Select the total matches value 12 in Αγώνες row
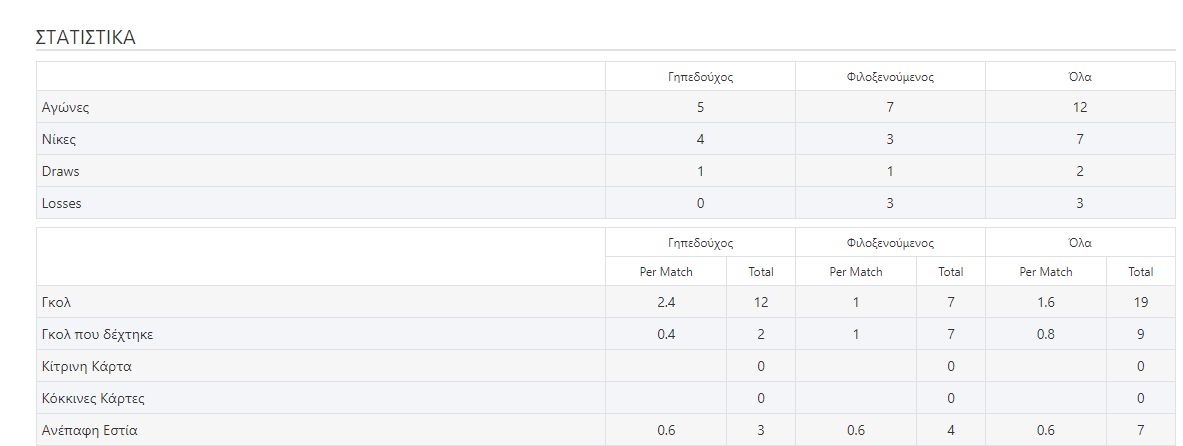Screen dimensions: 1183x446 pyautogui.click(x=1080, y=107)
